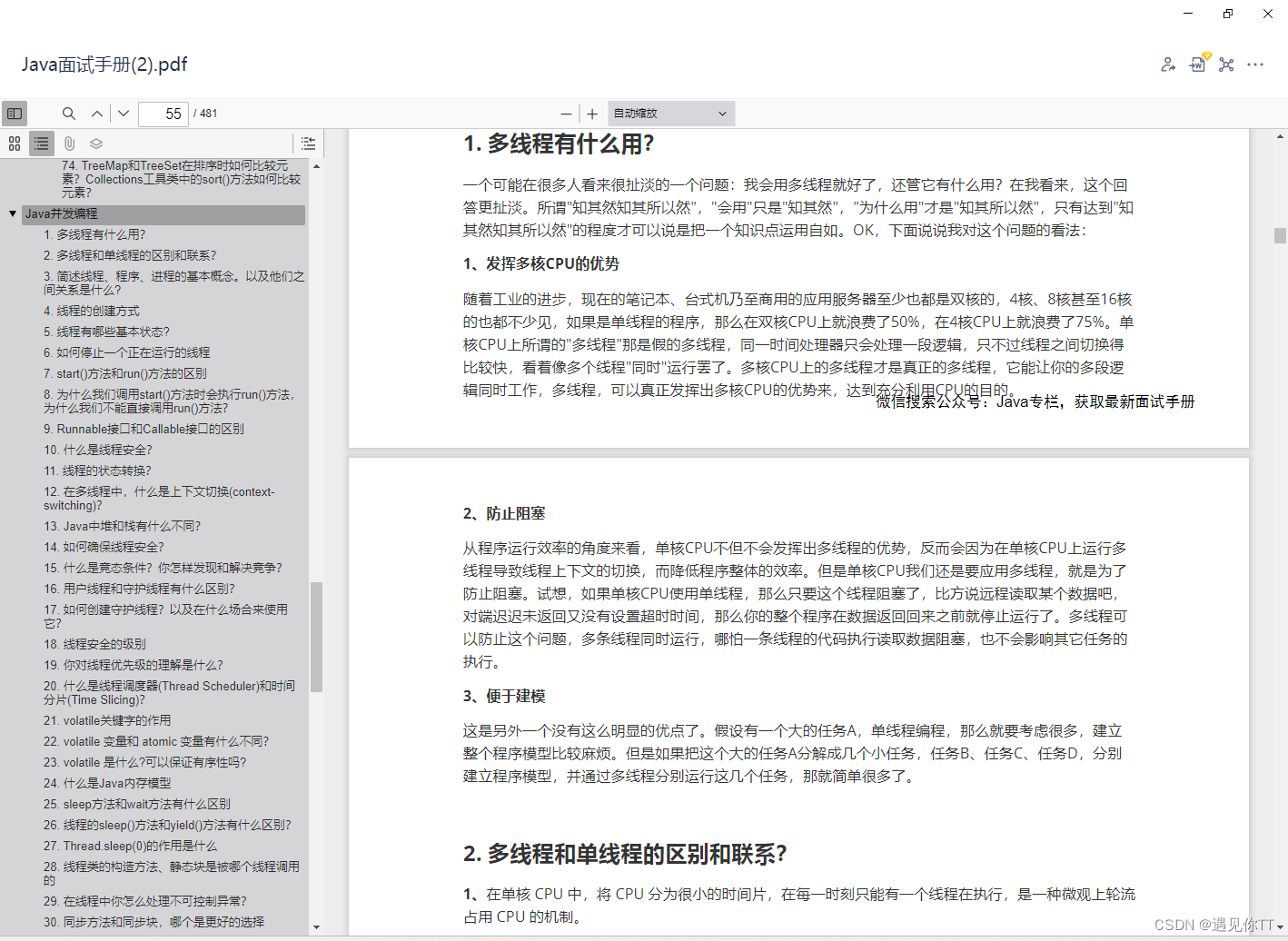Click outline panel scroll-up arrow
Image resolution: width=1288 pixels, height=941 pixels.
(x=316, y=166)
